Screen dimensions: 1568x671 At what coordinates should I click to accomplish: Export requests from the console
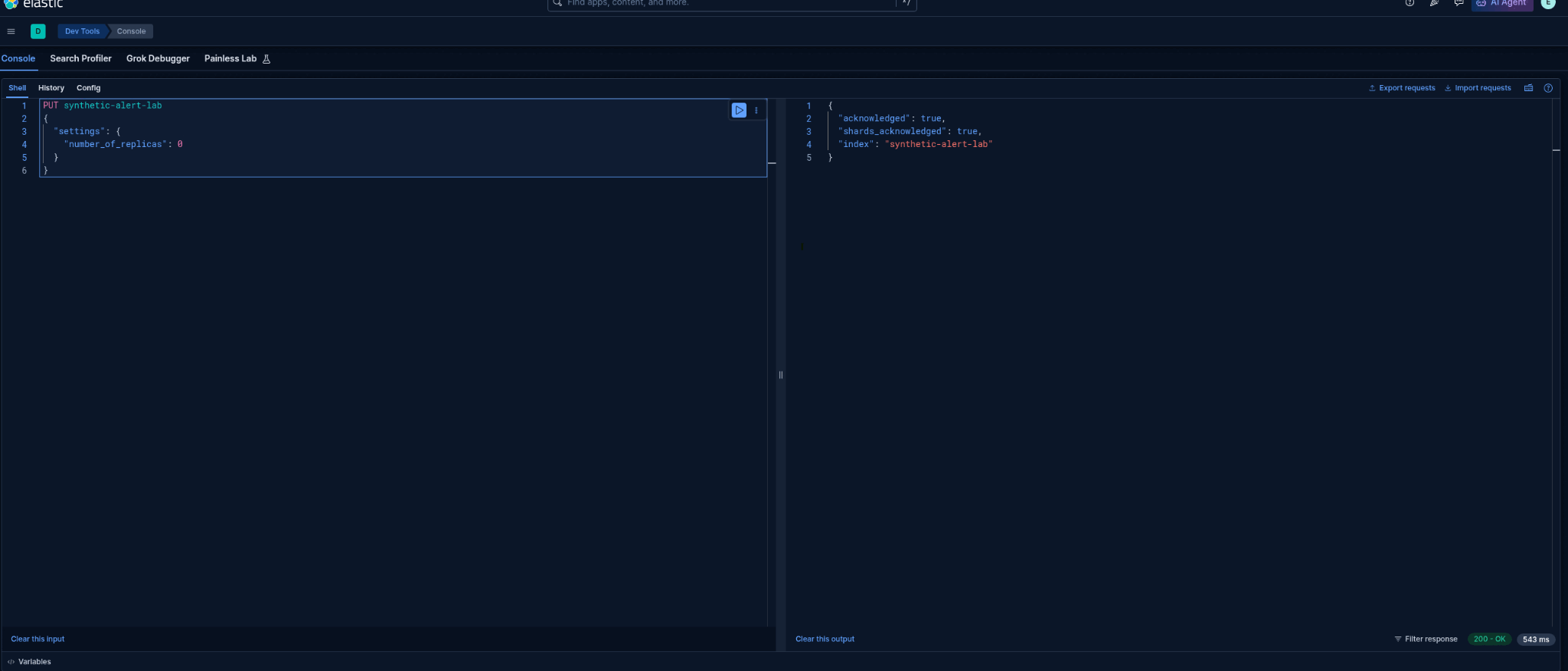tap(1402, 88)
